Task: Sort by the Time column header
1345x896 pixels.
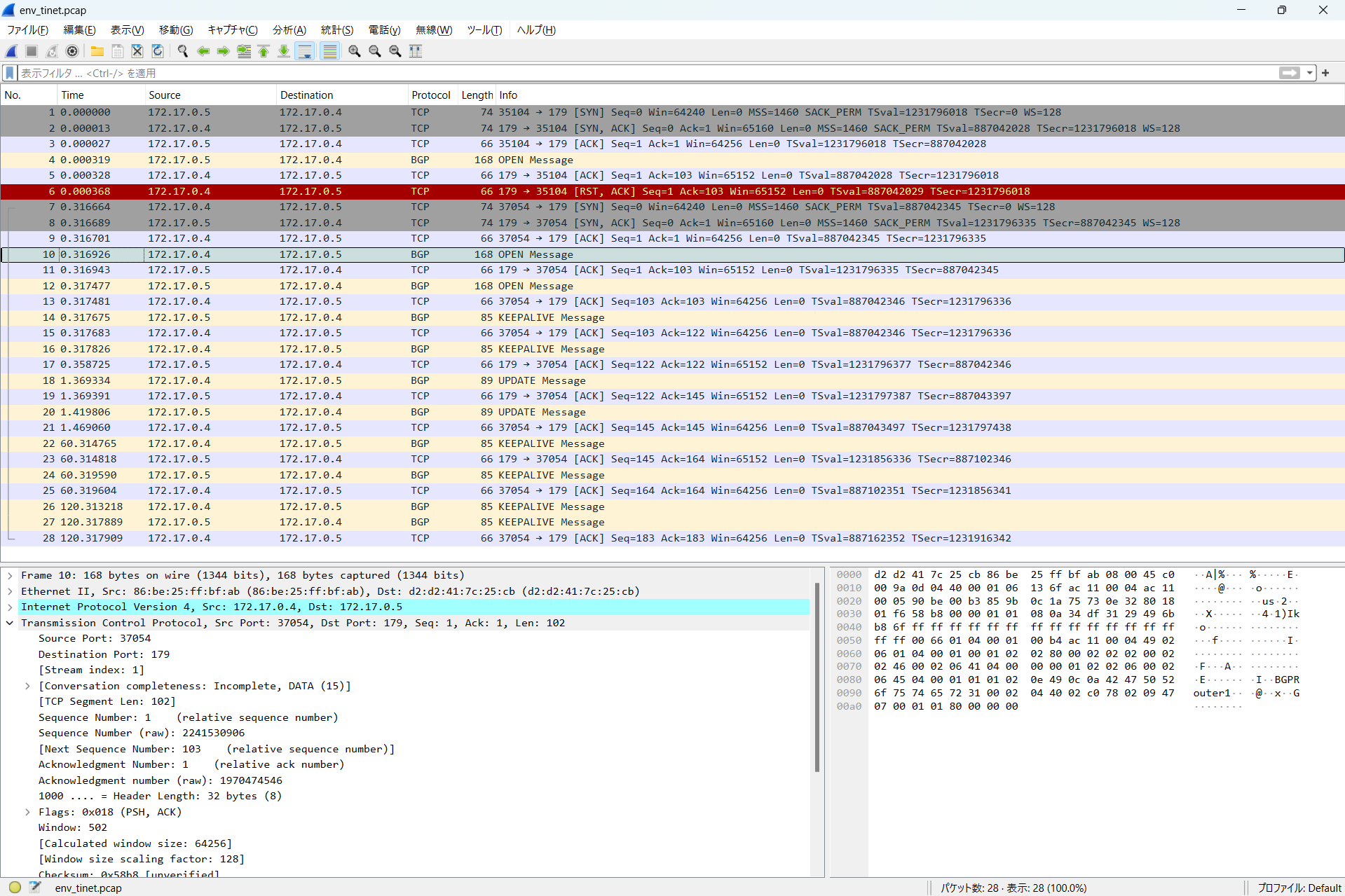Action: point(101,95)
